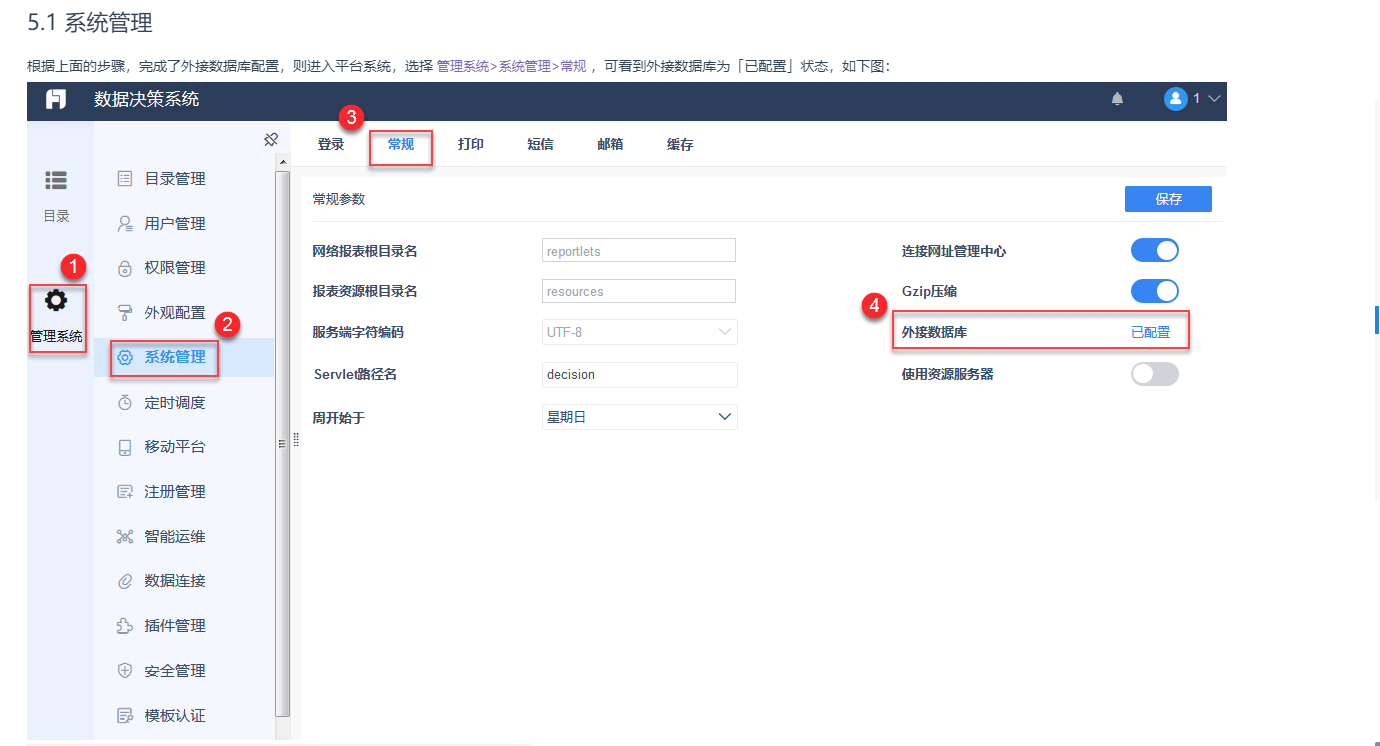Viewport: 1380px width, 746px height.
Task: Click the 定时调度 clock icon
Action: [x=125, y=402]
